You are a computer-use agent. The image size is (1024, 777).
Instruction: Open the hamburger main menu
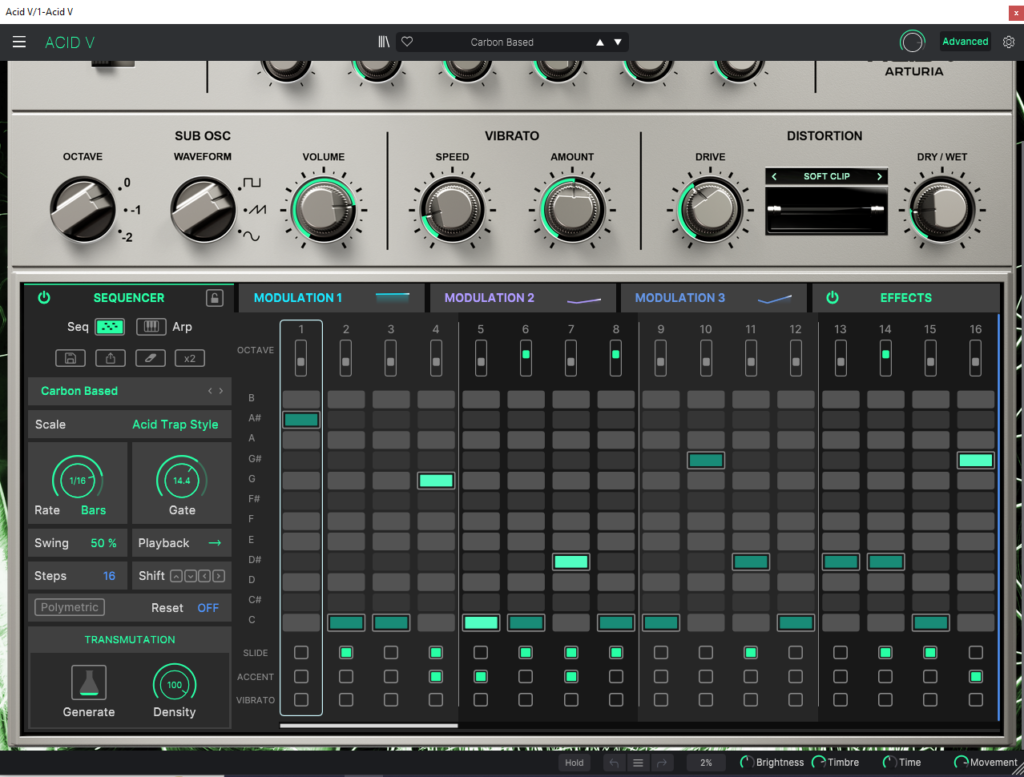point(19,42)
